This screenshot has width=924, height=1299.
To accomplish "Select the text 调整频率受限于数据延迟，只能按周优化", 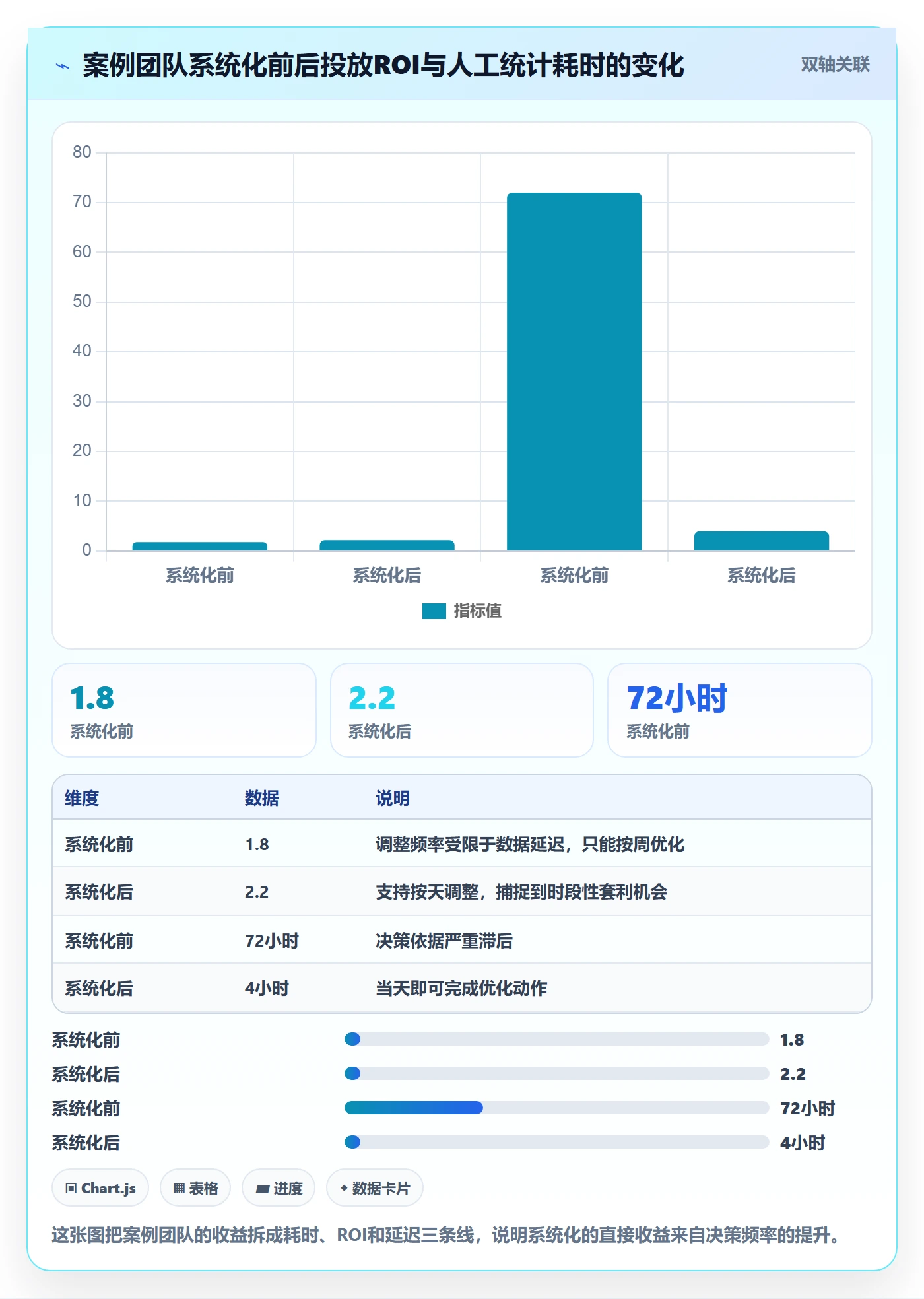I will click(x=530, y=844).
